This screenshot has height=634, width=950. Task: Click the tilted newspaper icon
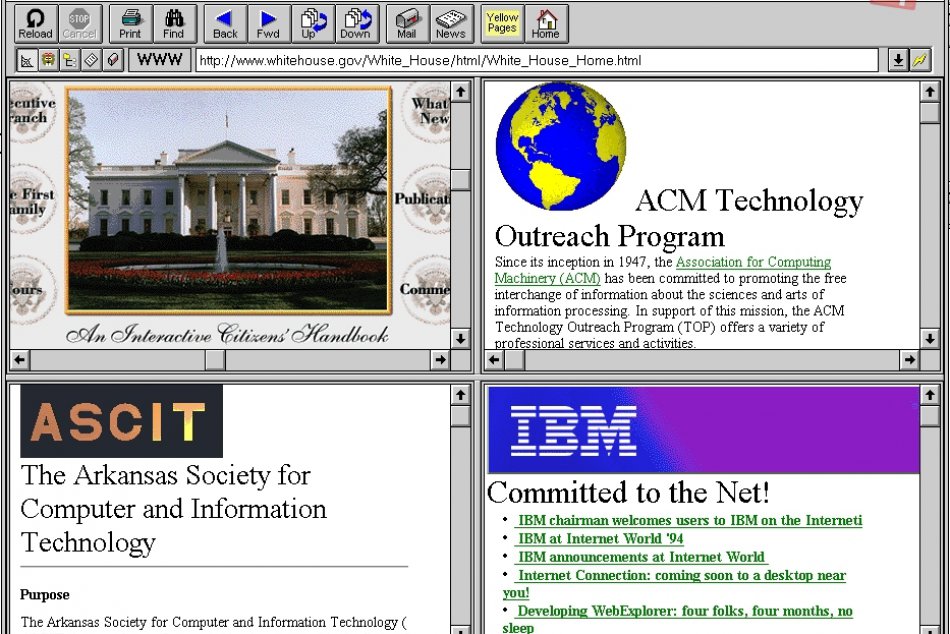pos(91,60)
